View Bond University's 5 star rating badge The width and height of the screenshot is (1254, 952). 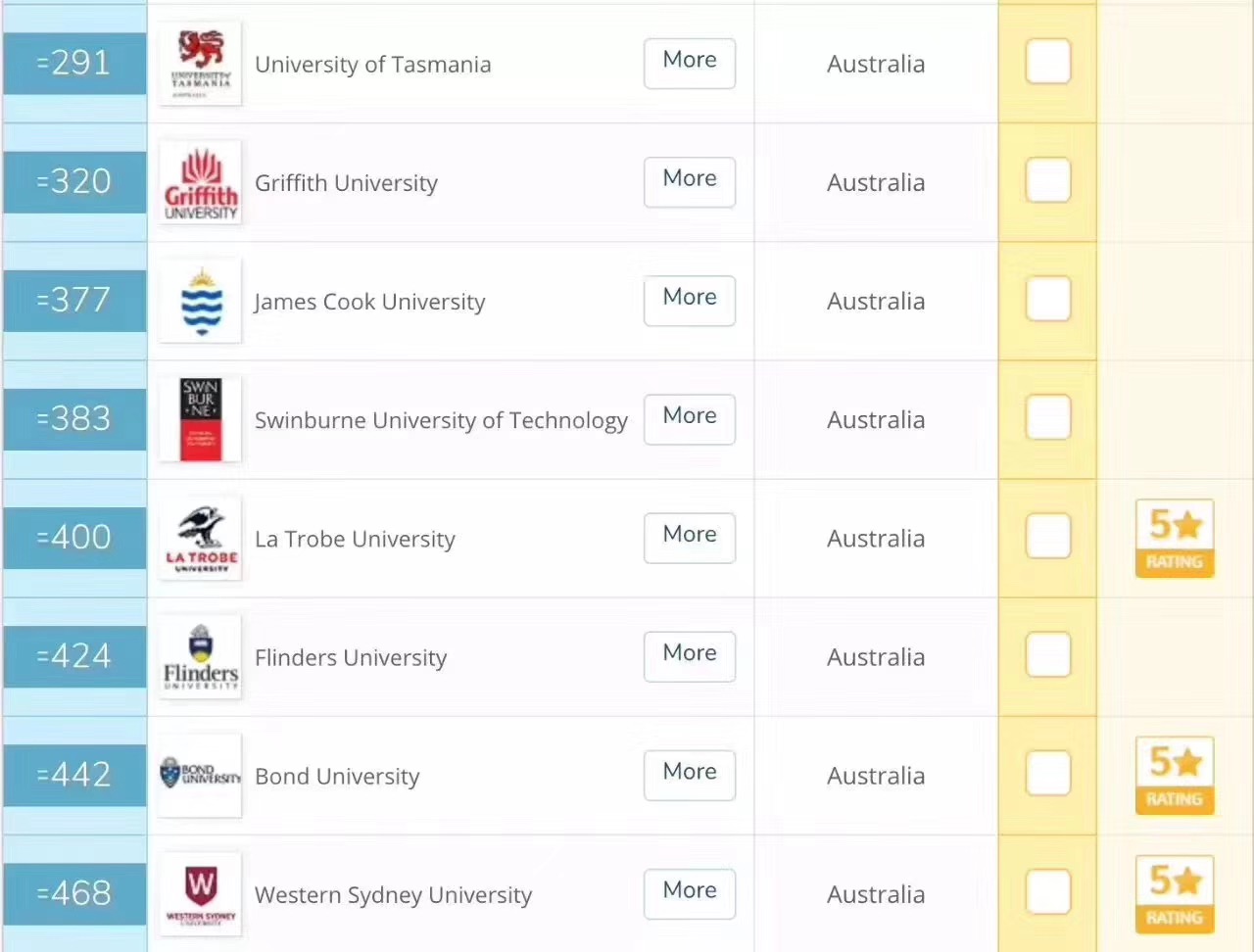pos(1174,775)
